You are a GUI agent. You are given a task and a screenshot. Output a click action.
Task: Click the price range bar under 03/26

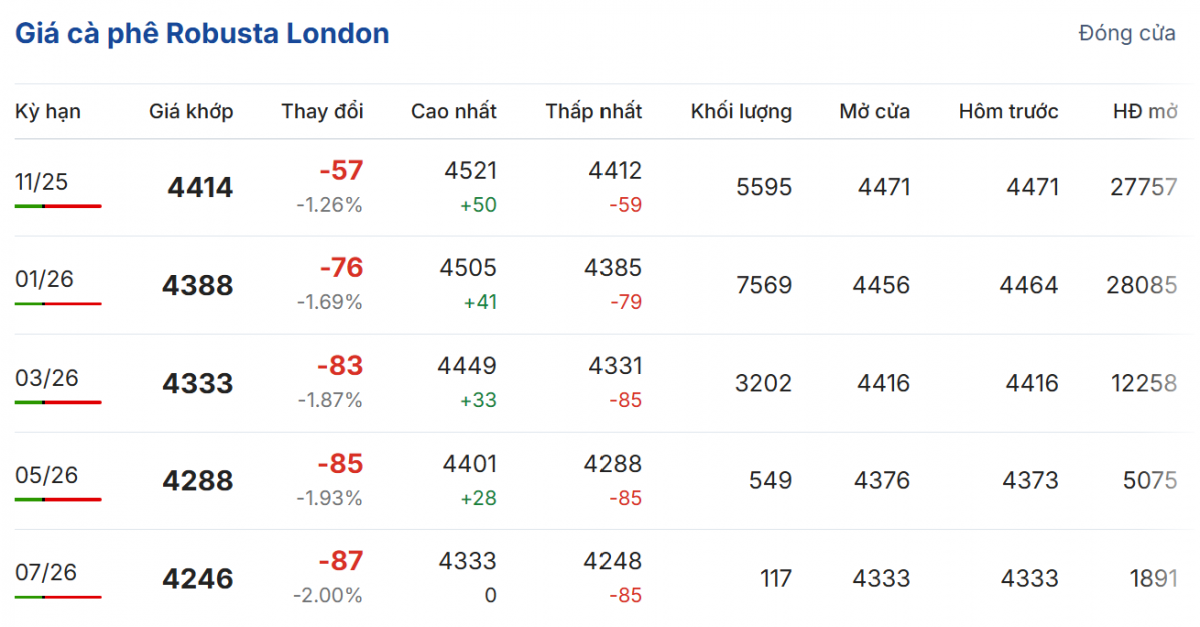click(58, 402)
